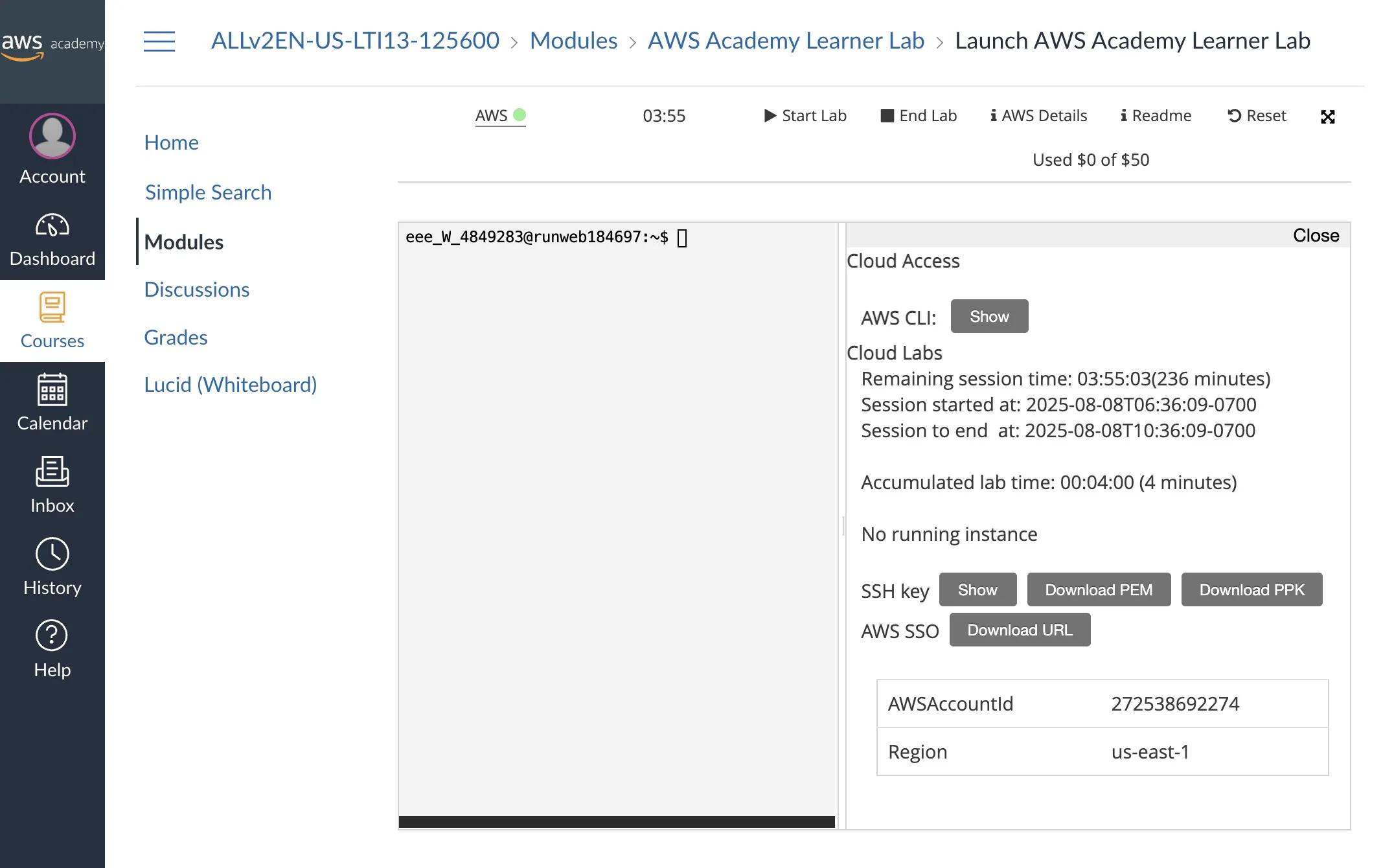Open AWS Details info panel
The image size is (1394, 868).
click(1038, 116)
